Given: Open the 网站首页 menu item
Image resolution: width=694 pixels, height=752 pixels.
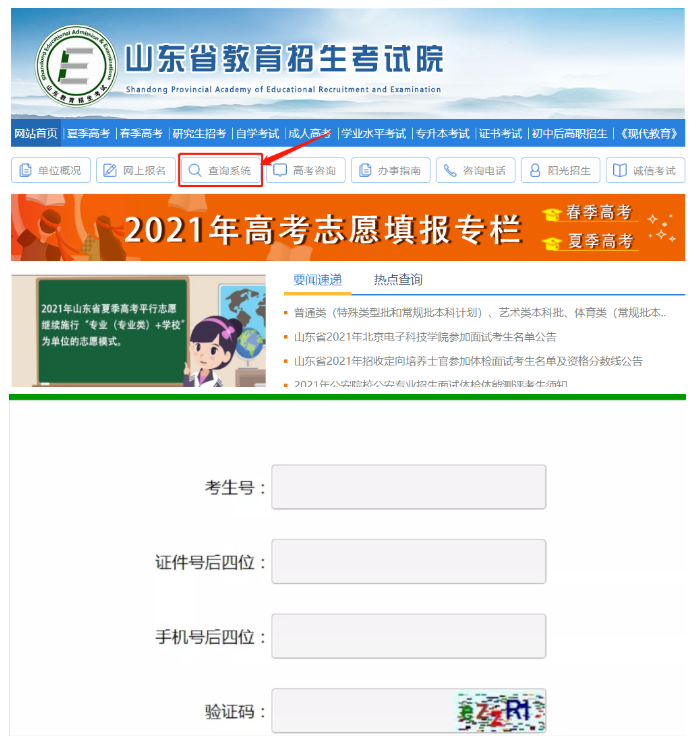Looking at the screenshot, I should (x=36, y=133).
